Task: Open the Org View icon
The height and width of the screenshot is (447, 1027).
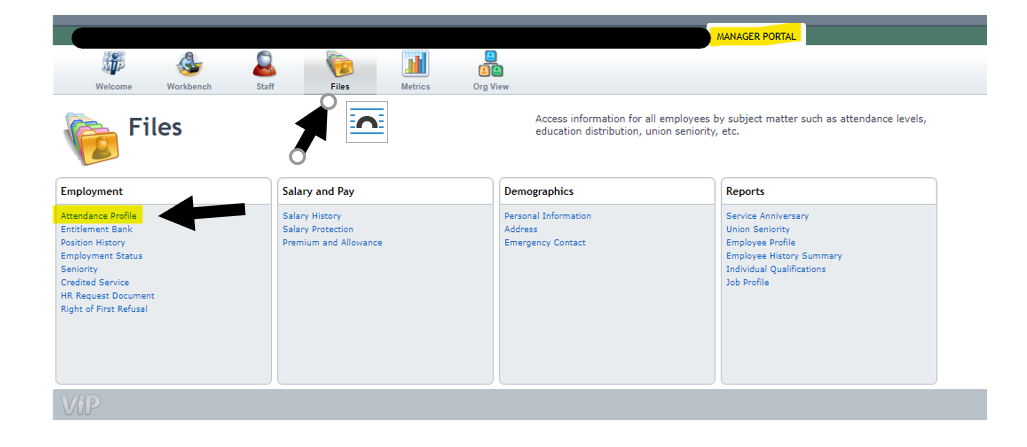Action: point(491,65)
